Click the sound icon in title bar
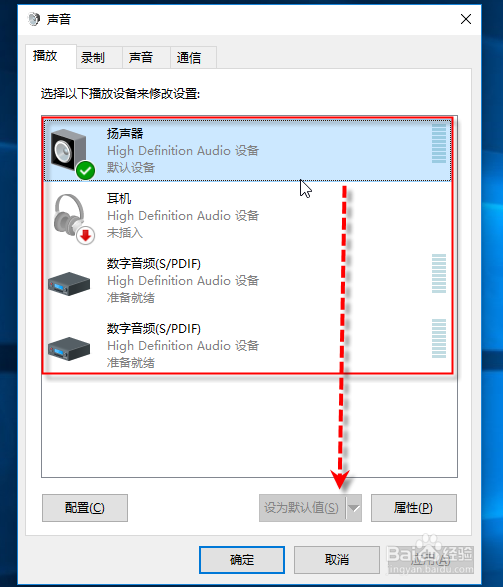This screenshot has width=503, height=587. click(x=34, y=19)
